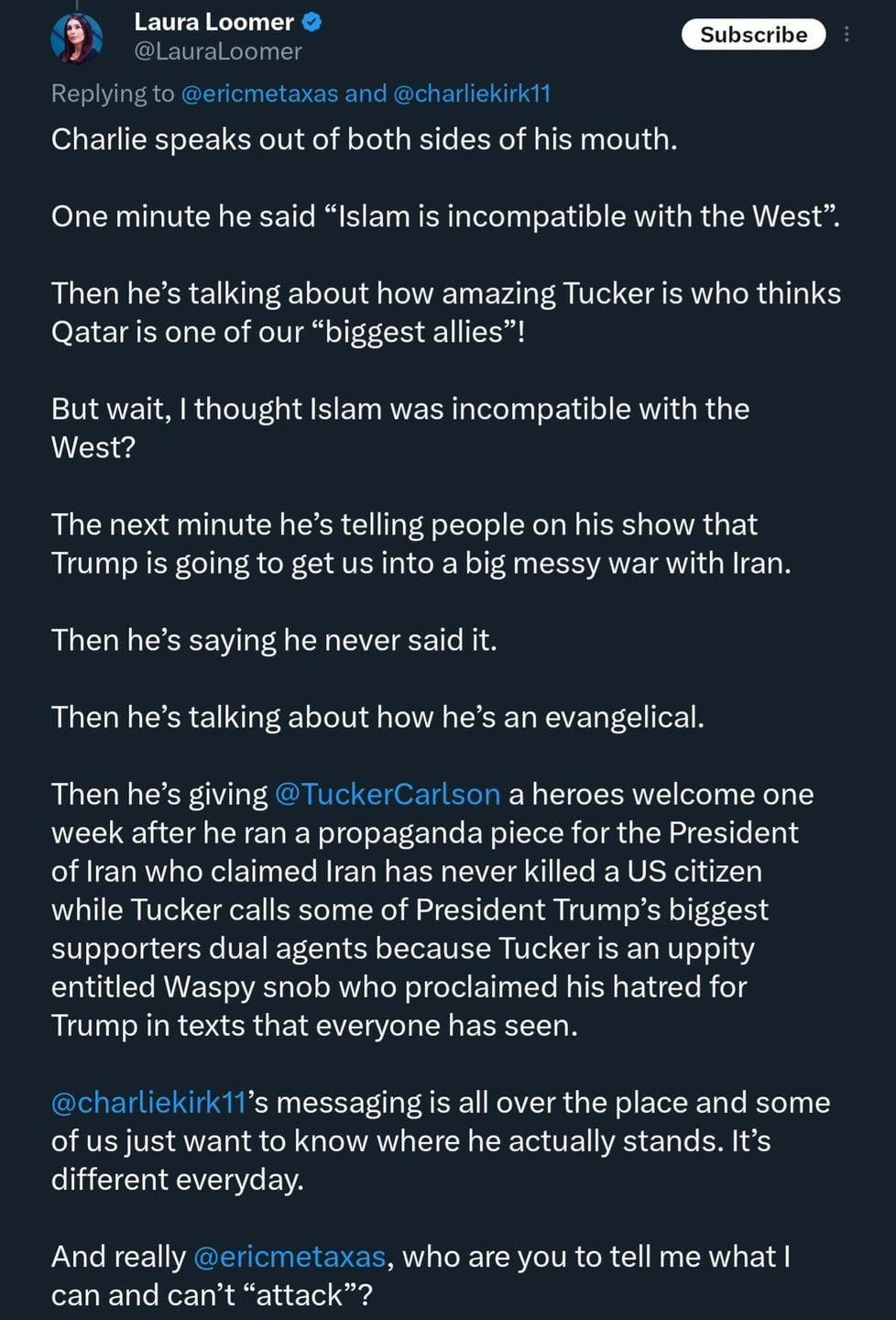Image resolution: width=896 pixels, height=1320 pixels.
Task: Click the "It's different everyday" text
Action: coord(177,1179)
